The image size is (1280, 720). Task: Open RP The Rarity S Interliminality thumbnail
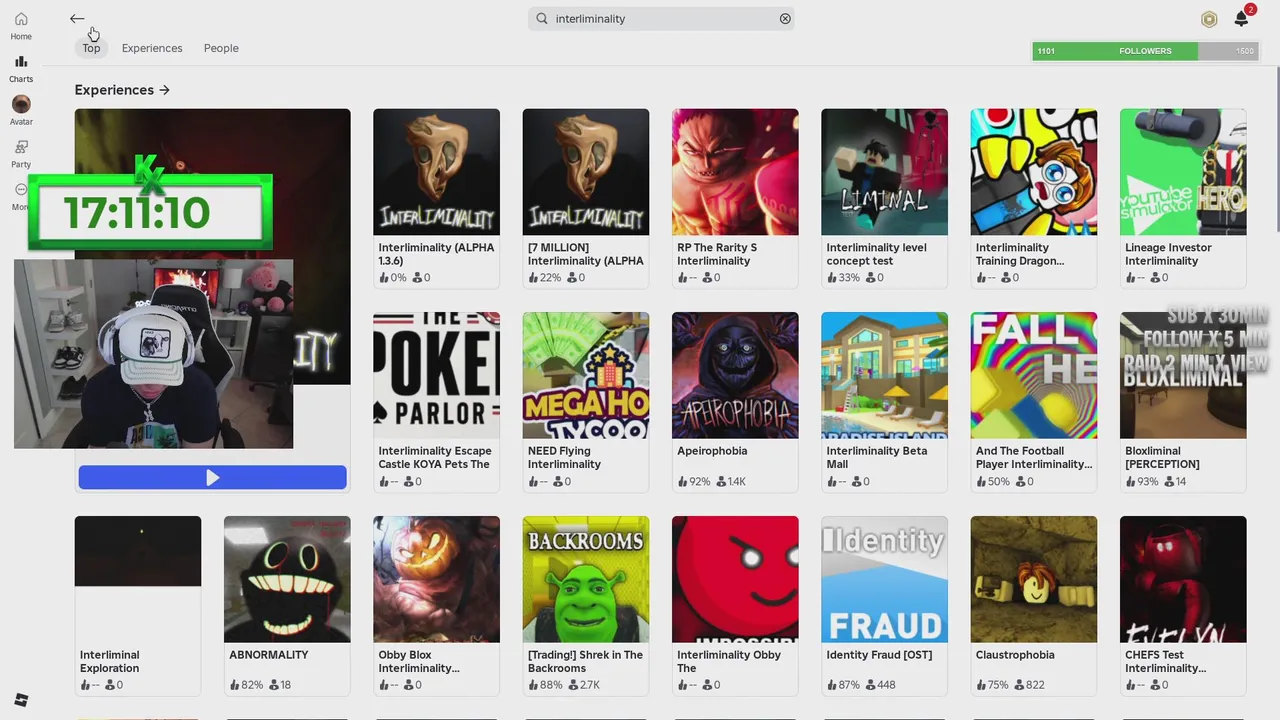coord(735,172)
